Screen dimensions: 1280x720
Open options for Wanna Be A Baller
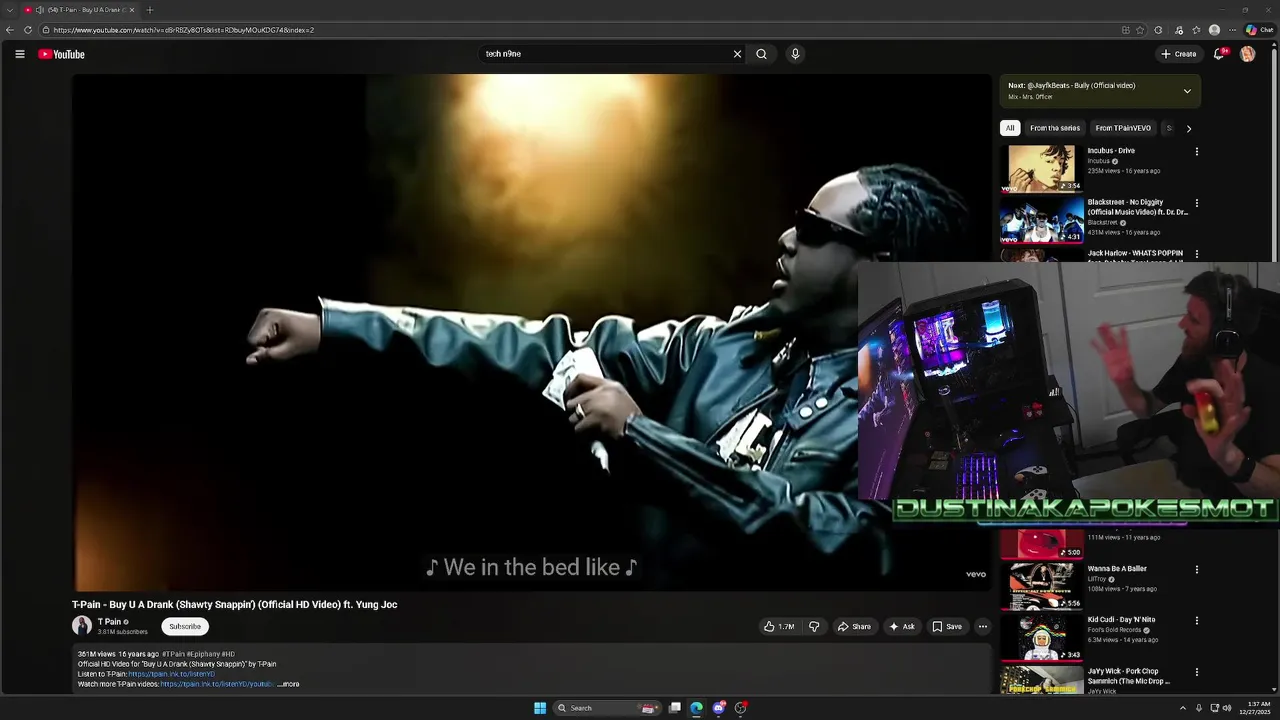(1196, 570)
